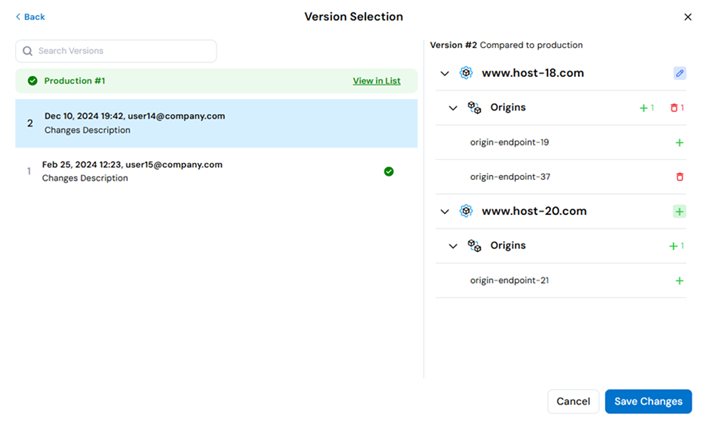Focus the Search Versions field

pos(116,51)
